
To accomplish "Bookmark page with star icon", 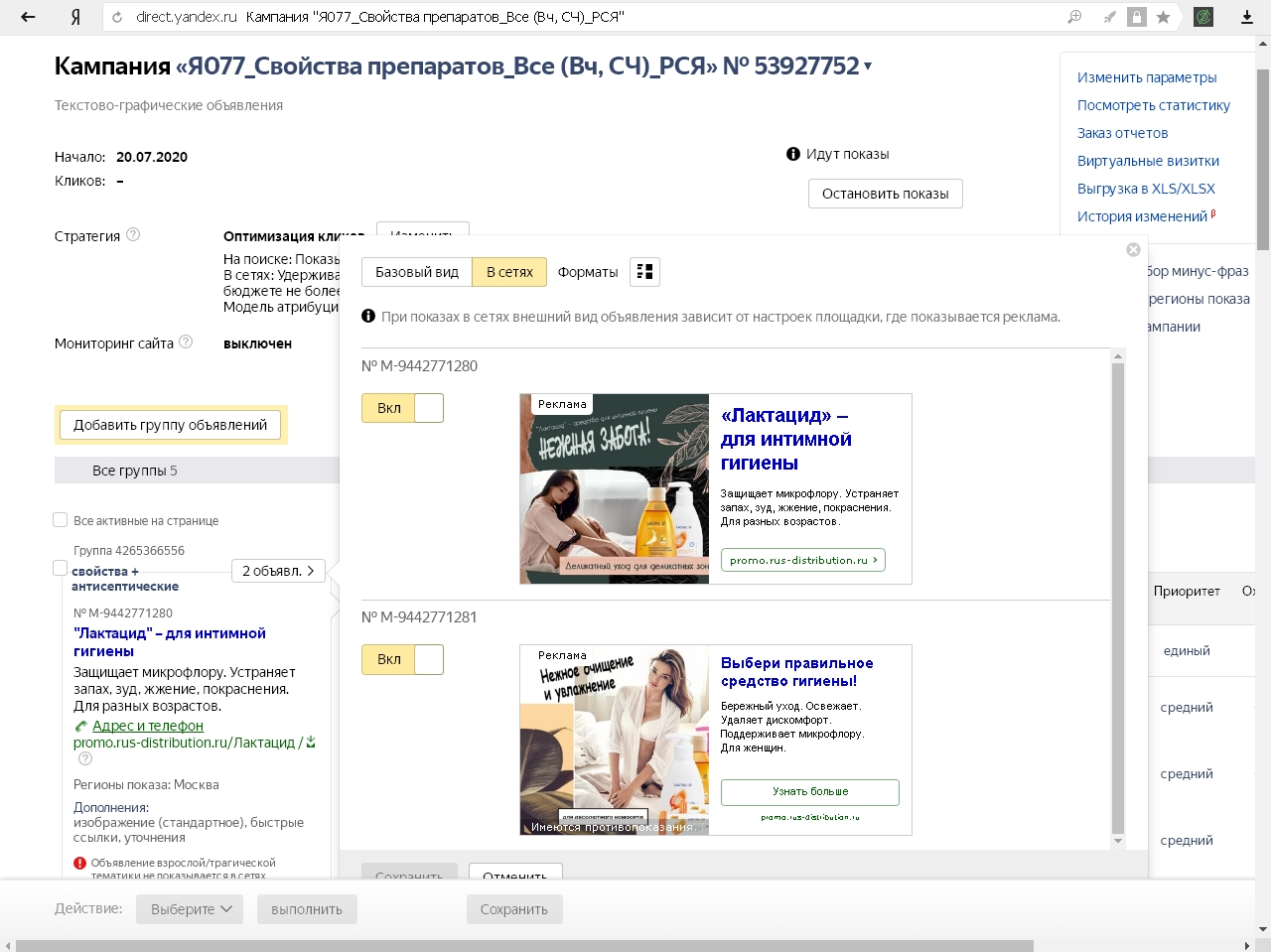I will click(1163, 17).
